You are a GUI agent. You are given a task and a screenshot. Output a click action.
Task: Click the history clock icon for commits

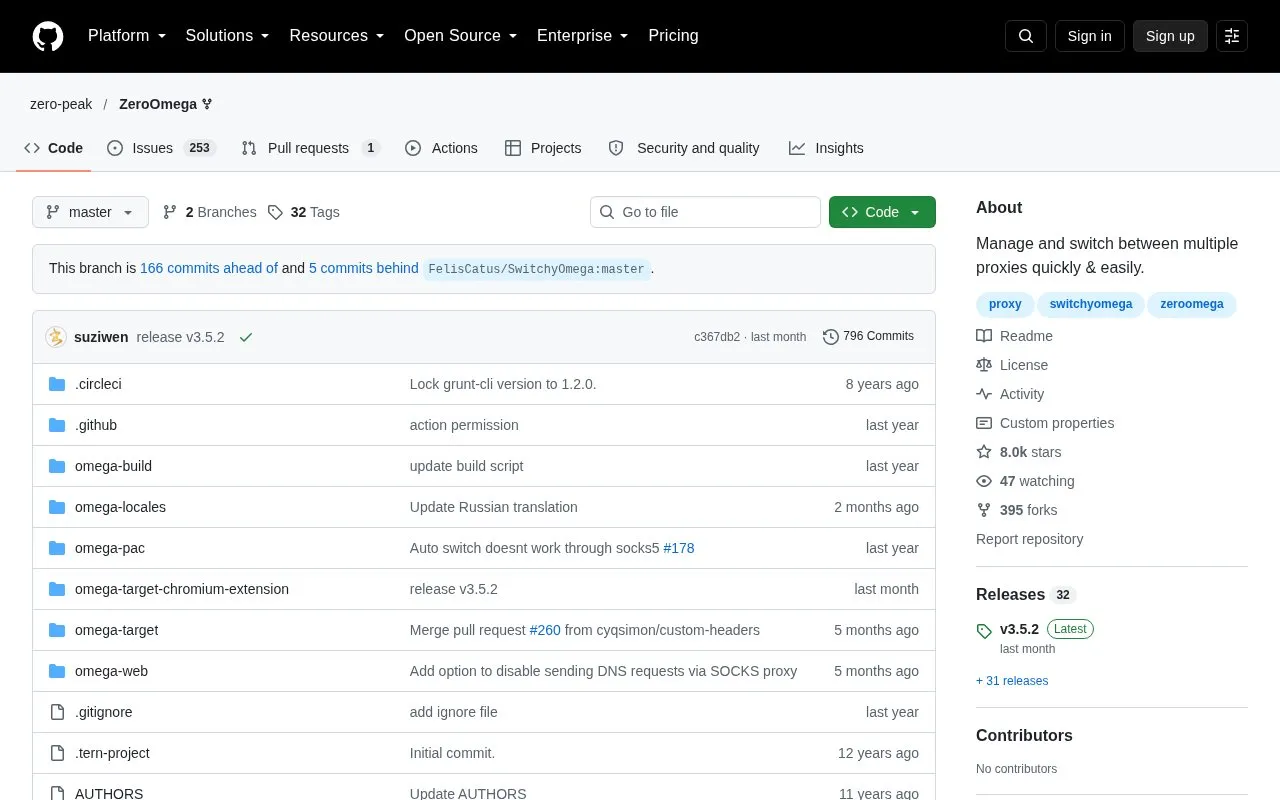830,337
